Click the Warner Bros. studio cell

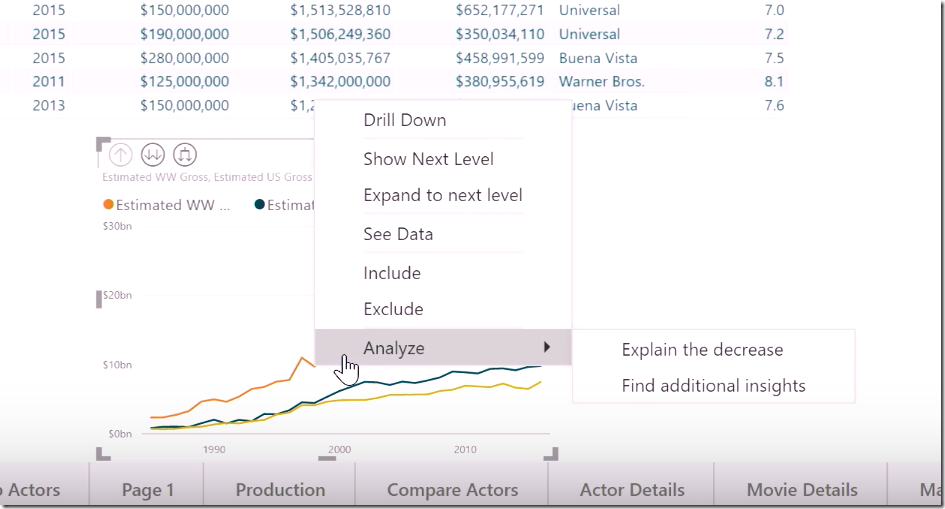click(x=601, y=82)
